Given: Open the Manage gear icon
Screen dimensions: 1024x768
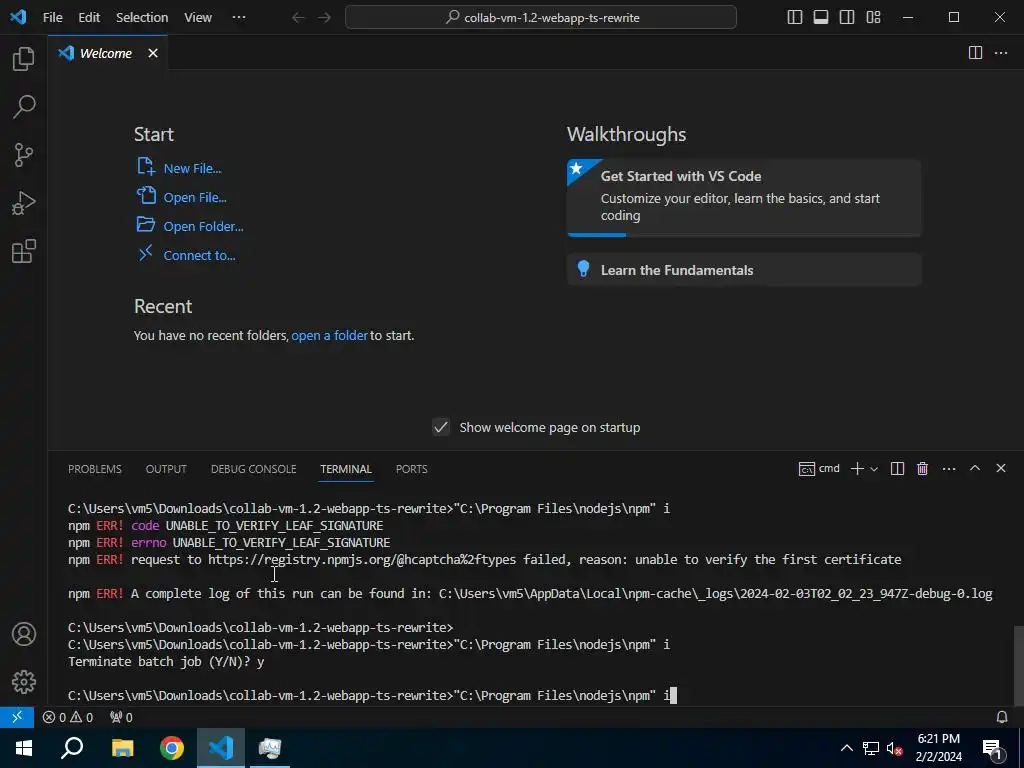Looking at the screenshot, I should coord(24,682).
